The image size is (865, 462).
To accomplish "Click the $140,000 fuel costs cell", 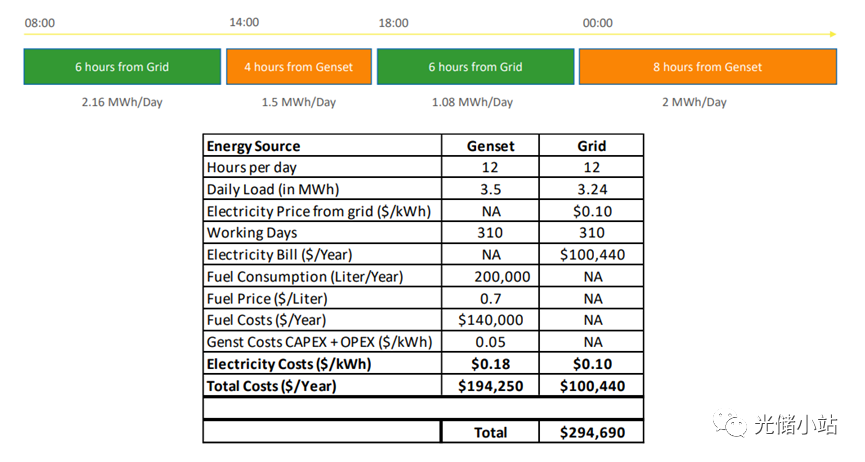I will (491, 320).
